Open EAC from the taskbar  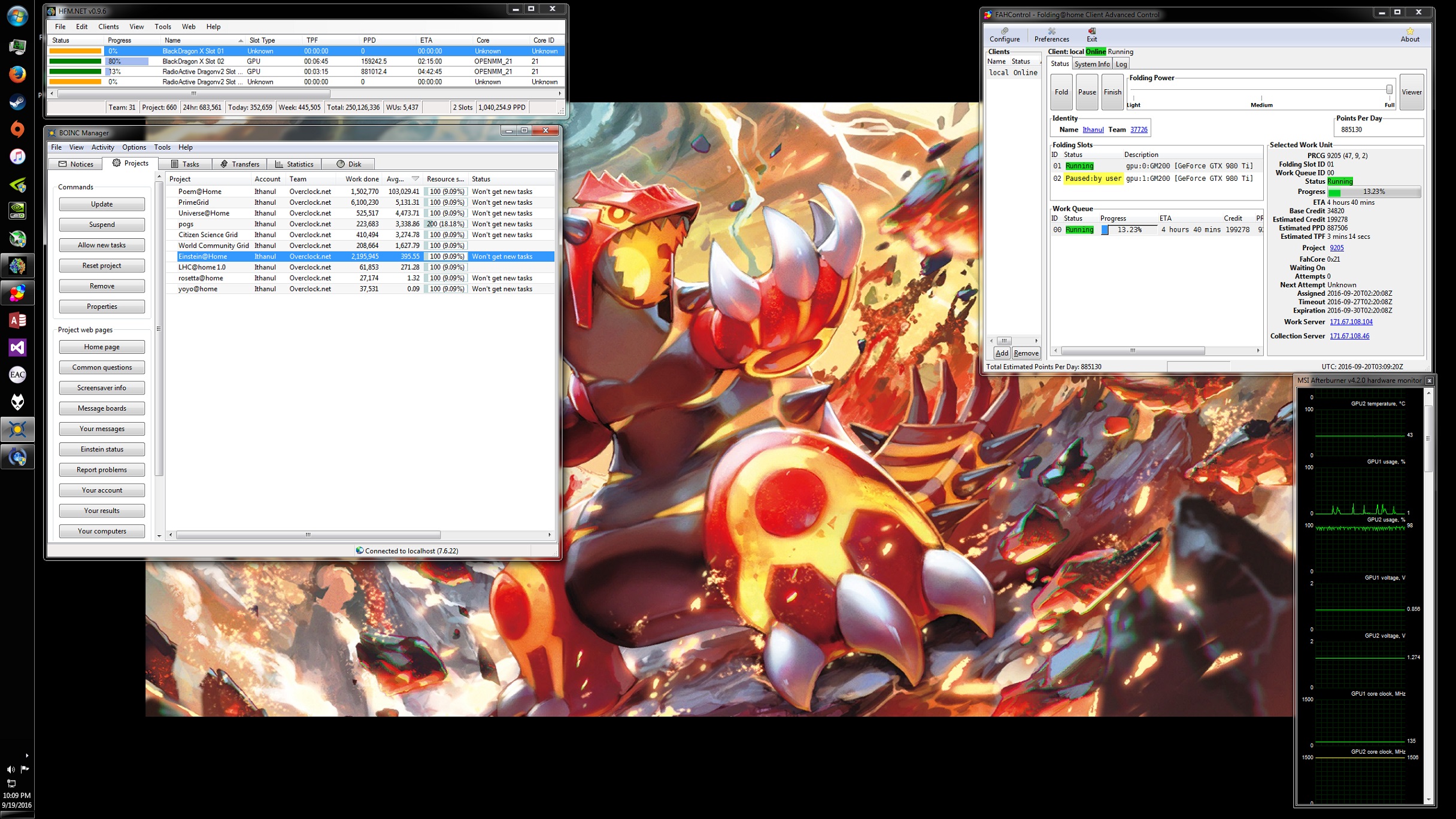pos(17,375)
